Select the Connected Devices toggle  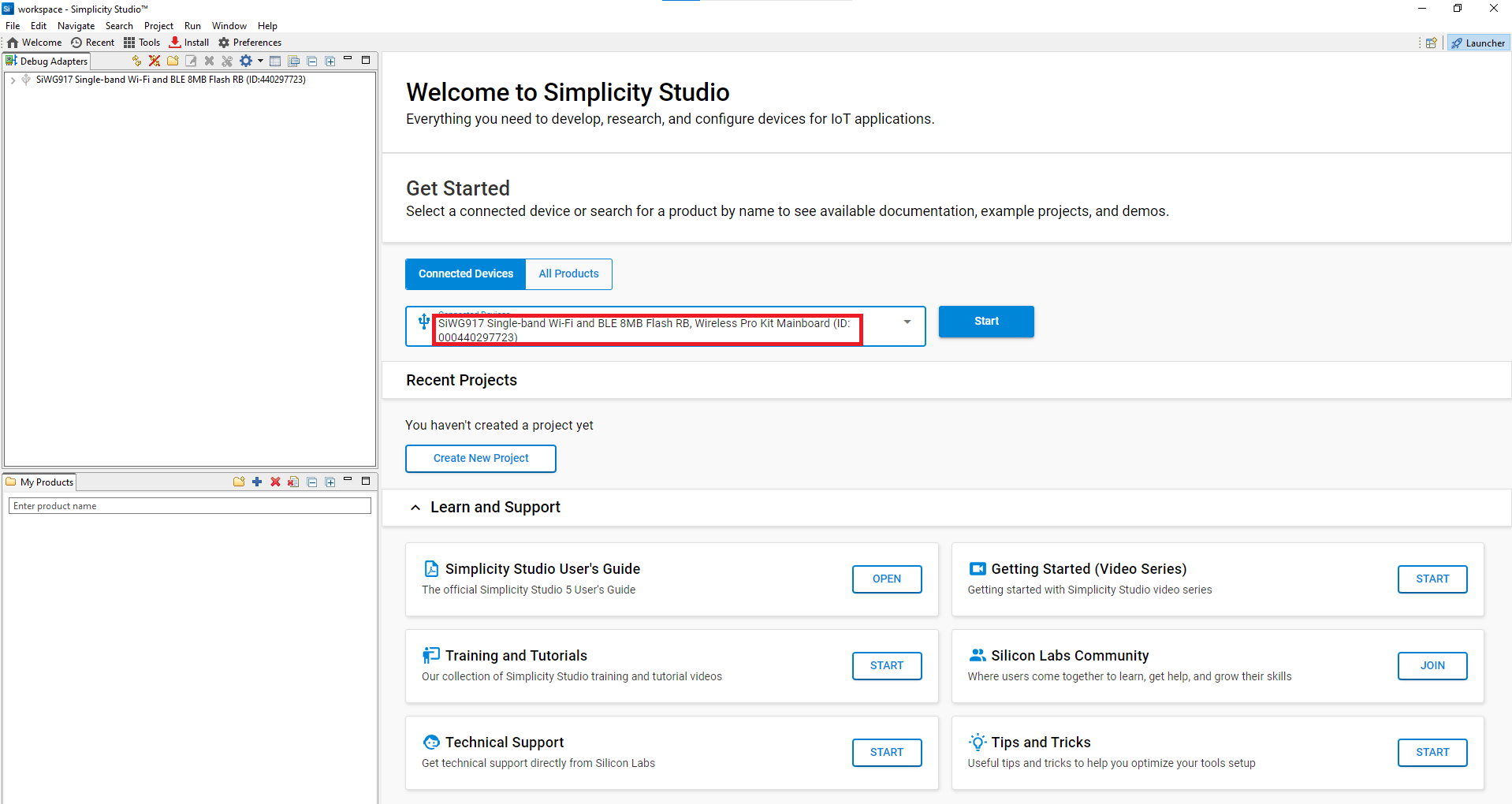point(465,274)
